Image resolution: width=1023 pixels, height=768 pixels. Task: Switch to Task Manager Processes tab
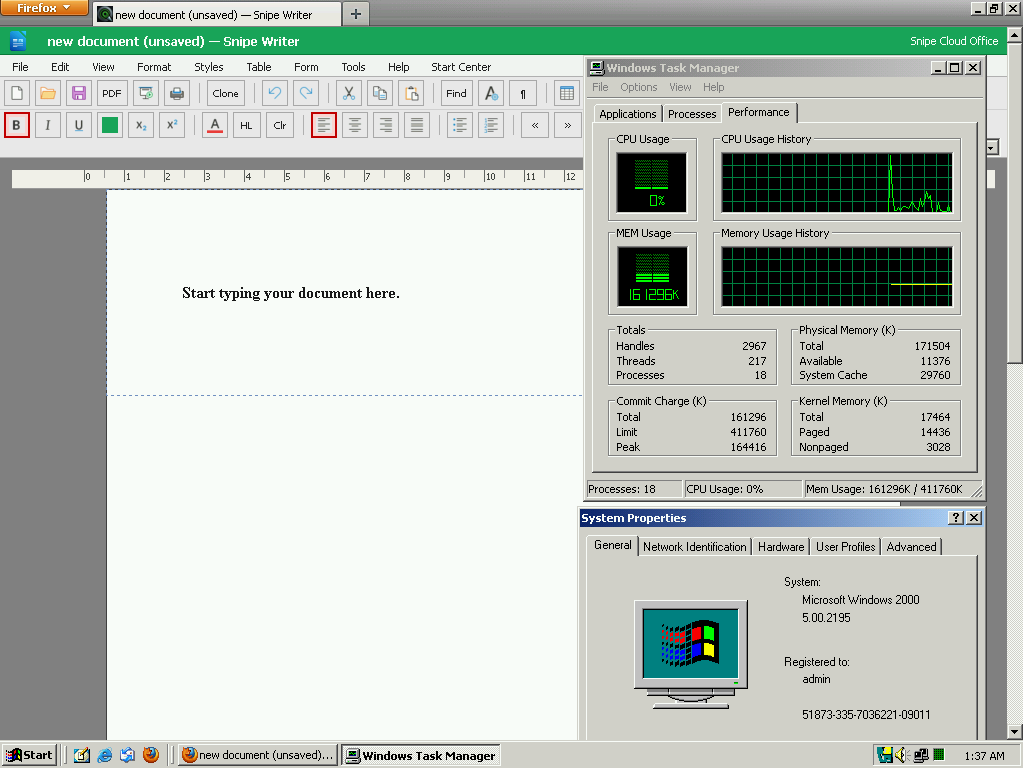[692, 114]
